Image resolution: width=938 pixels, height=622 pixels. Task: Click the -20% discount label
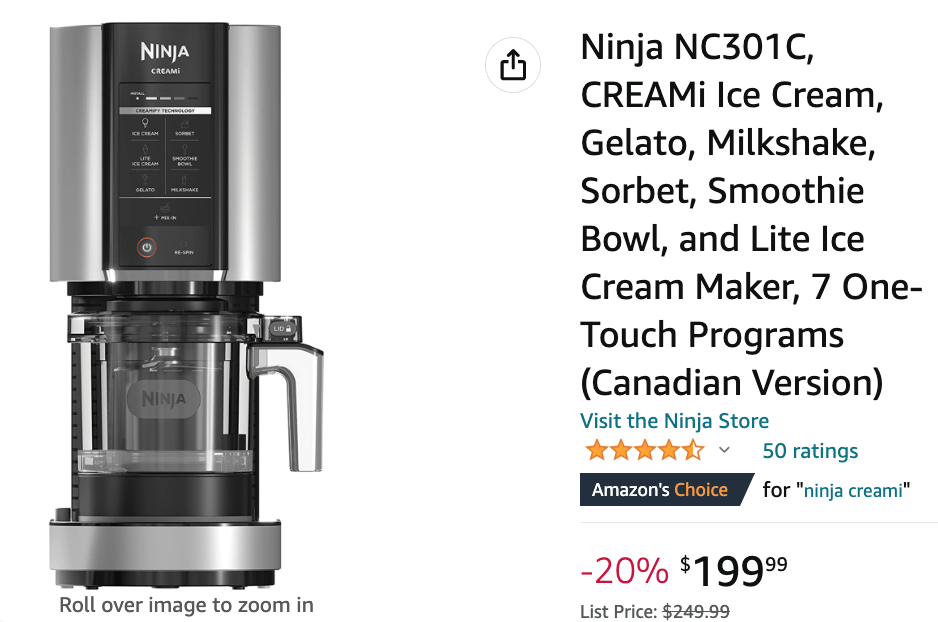click(x=625, y=570)
